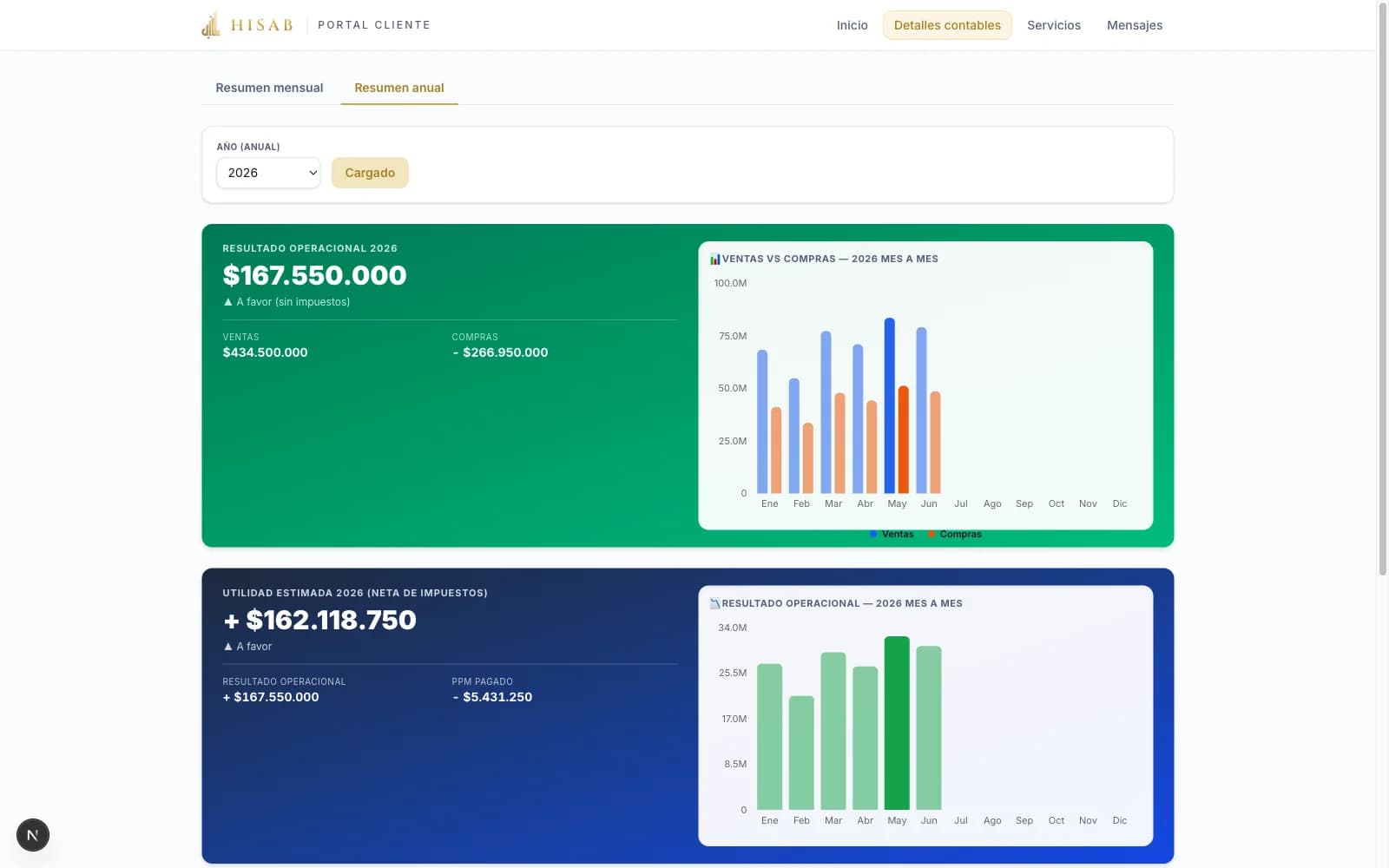
Task: Click the HISAB brand text link
Action: [261, 25]
